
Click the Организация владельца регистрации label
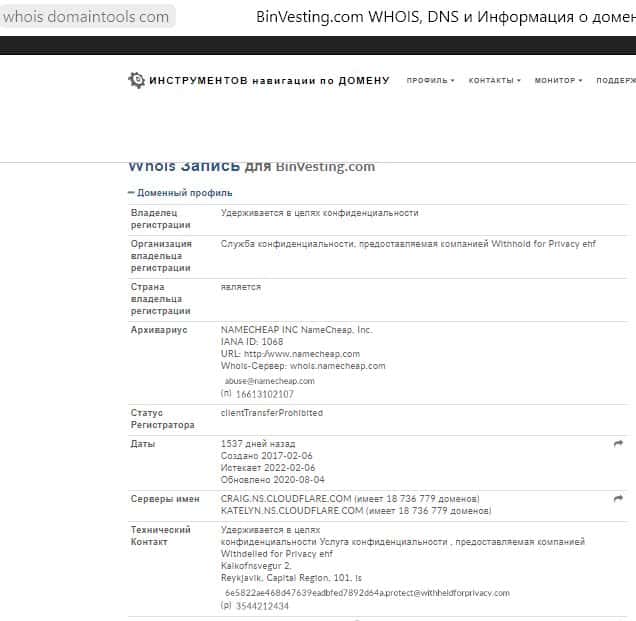pyautogui.click(x=161, y=256)
